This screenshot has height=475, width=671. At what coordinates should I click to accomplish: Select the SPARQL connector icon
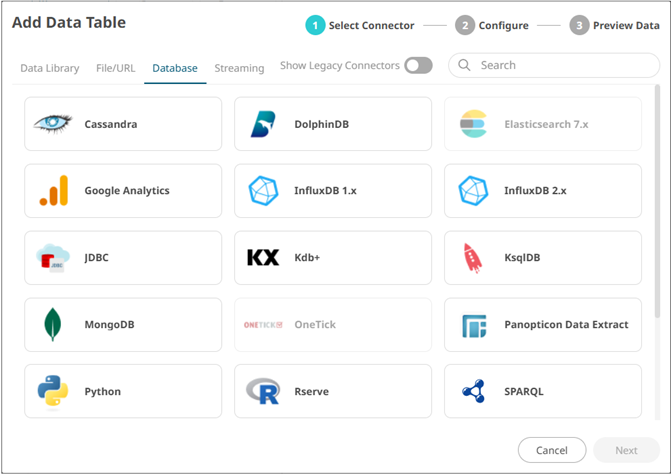click(473, 391)
